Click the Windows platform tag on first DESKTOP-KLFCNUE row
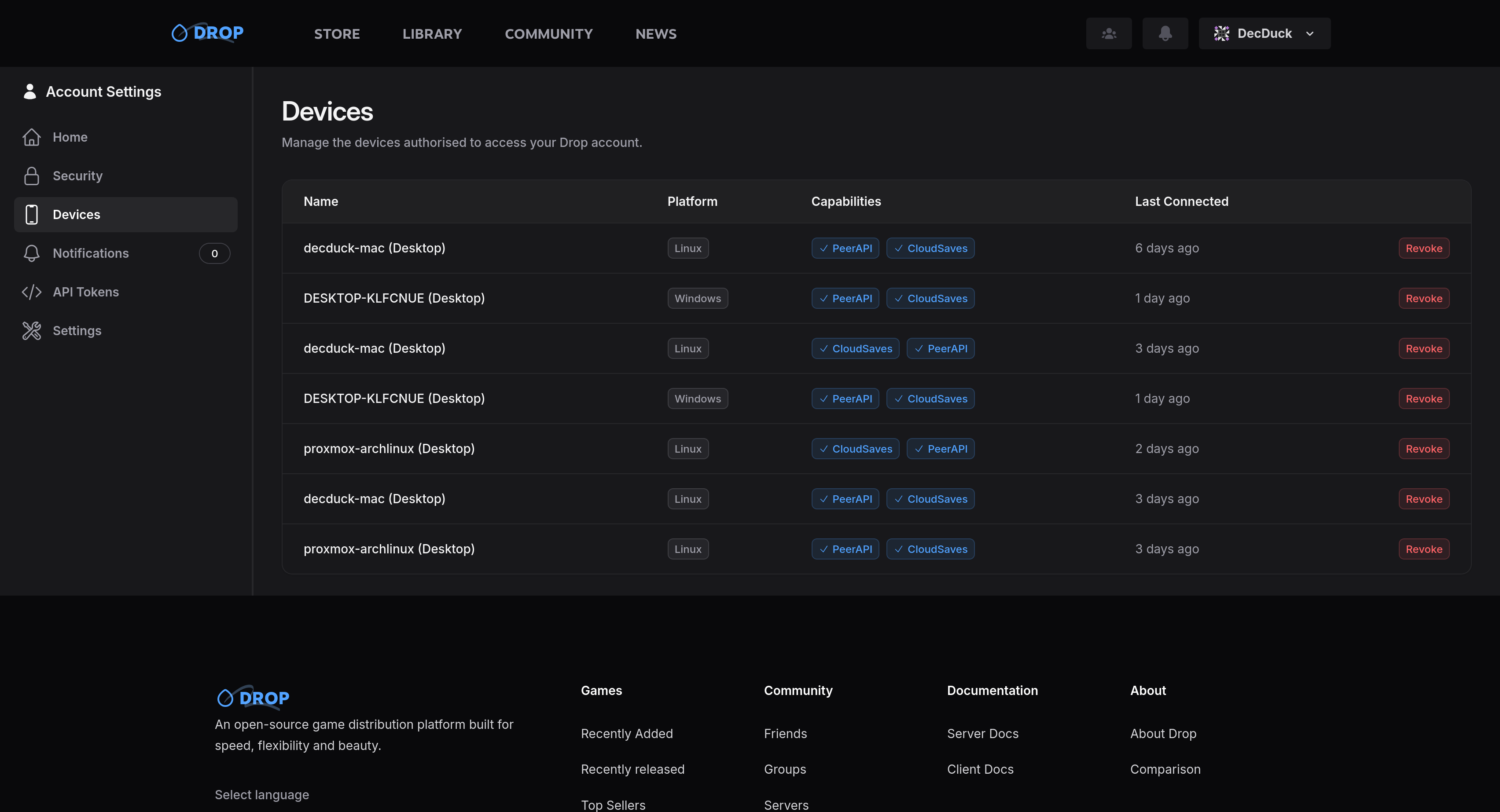Screen dimensions: 1500x812 [x=697, y=298]
